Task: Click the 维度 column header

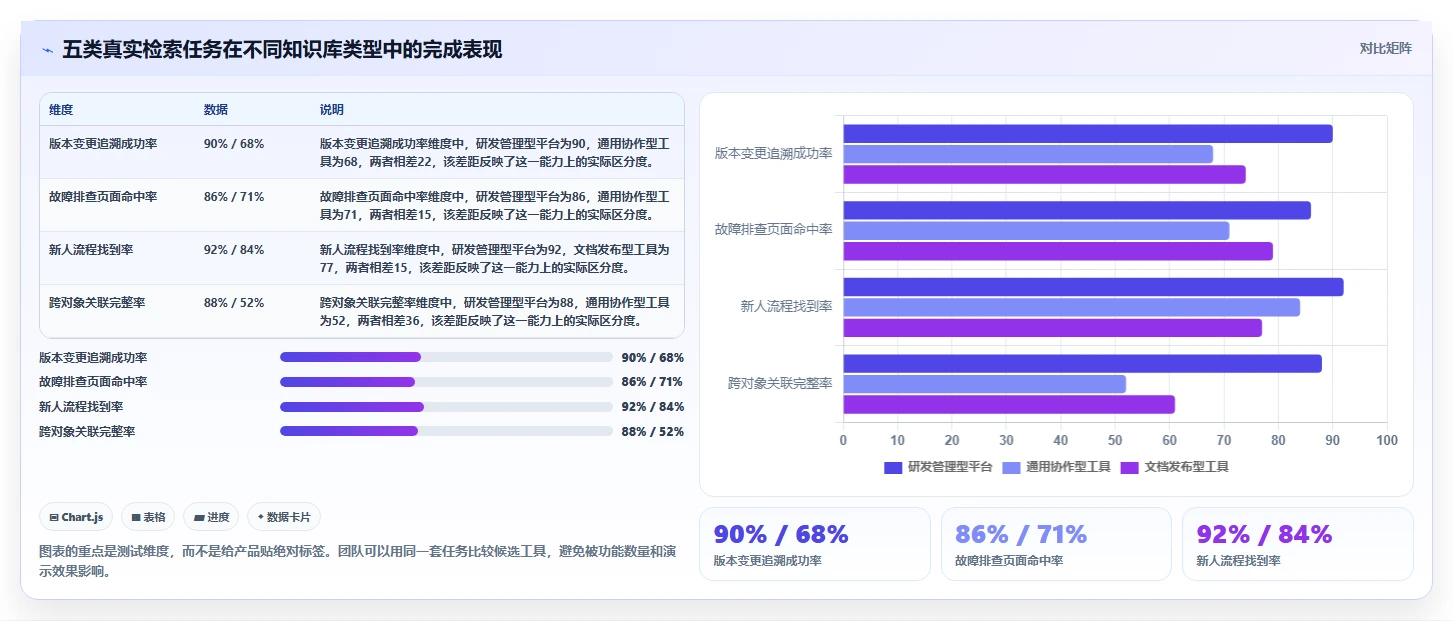Action: coord(61,109)
